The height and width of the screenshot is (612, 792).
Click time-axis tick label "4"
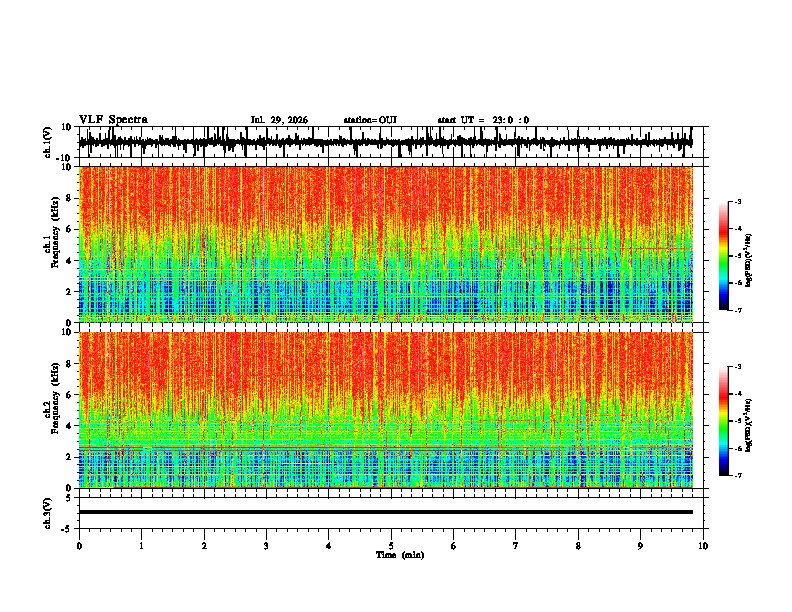point(329,546)
